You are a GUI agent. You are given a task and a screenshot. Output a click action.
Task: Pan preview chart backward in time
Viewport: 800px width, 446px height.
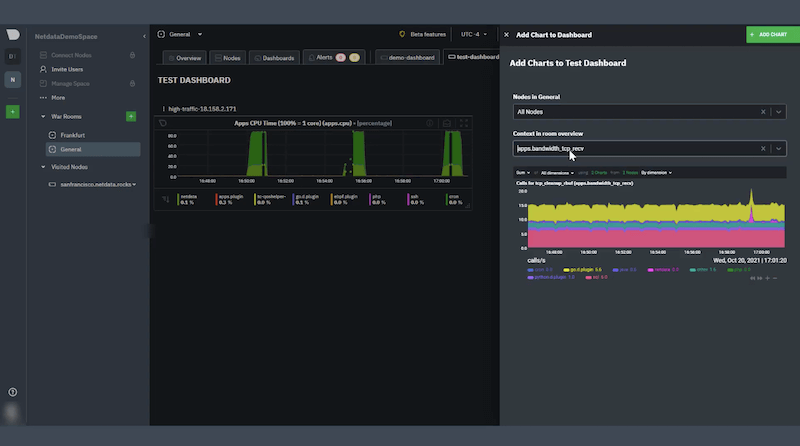752,278
